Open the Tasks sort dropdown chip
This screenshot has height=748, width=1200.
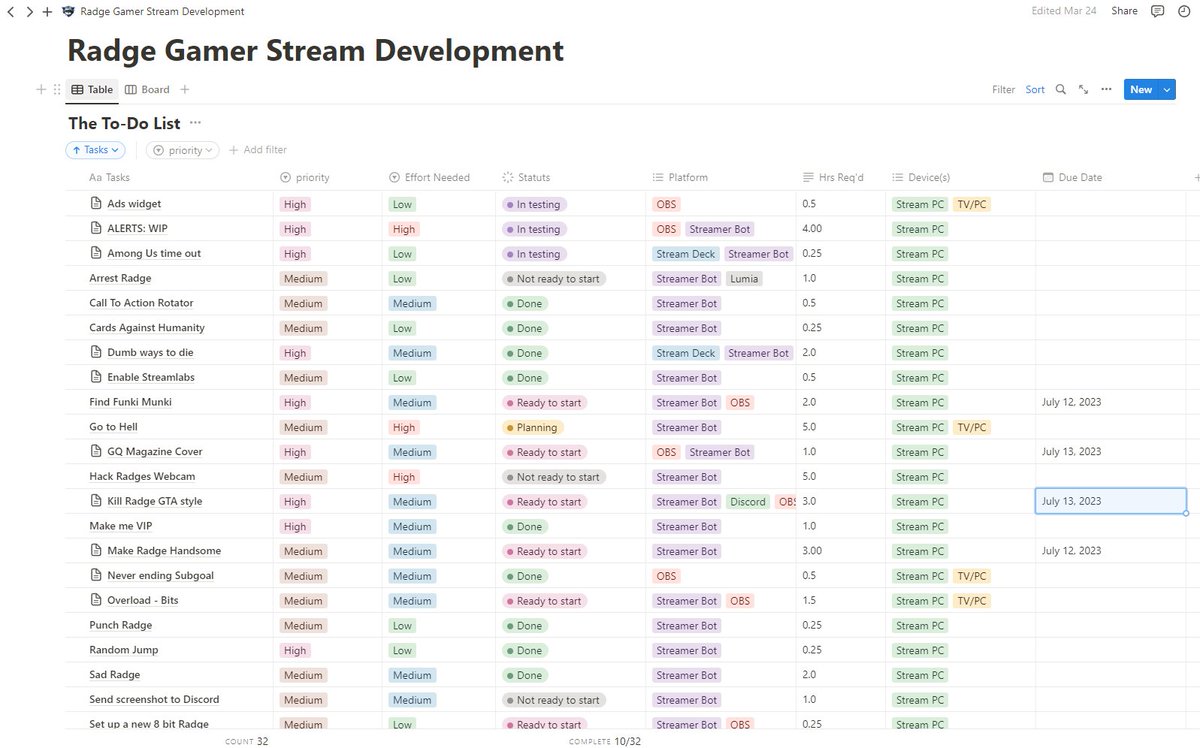click(x=96, y=150)
